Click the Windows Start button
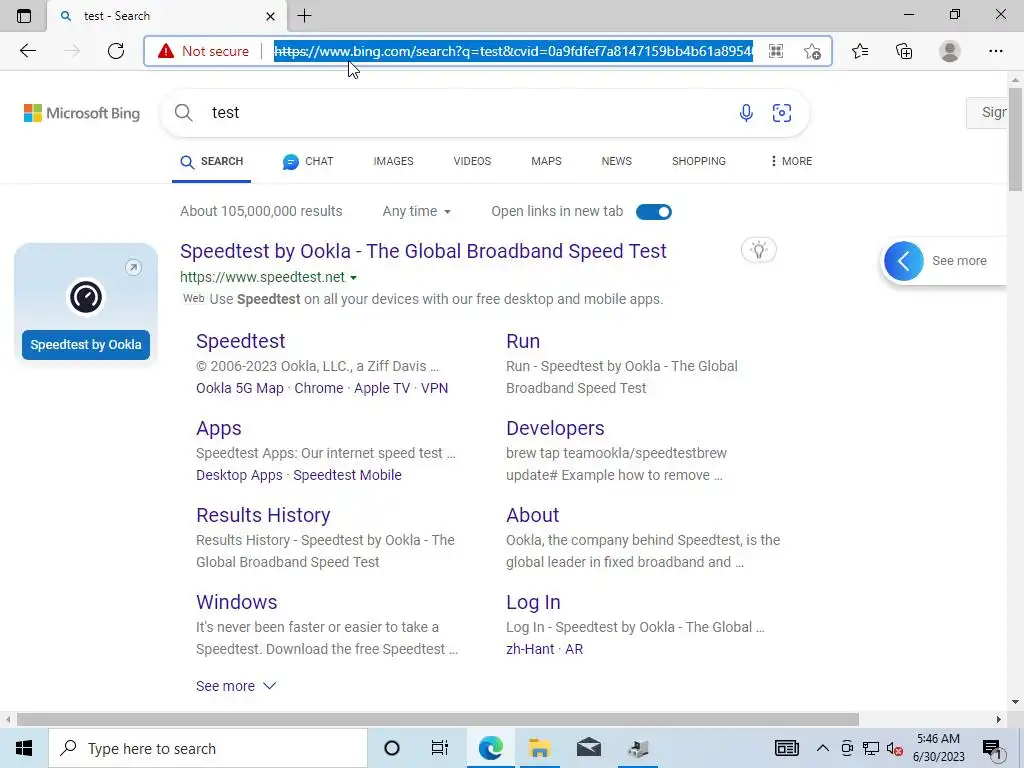 click(x=24, y=748)
